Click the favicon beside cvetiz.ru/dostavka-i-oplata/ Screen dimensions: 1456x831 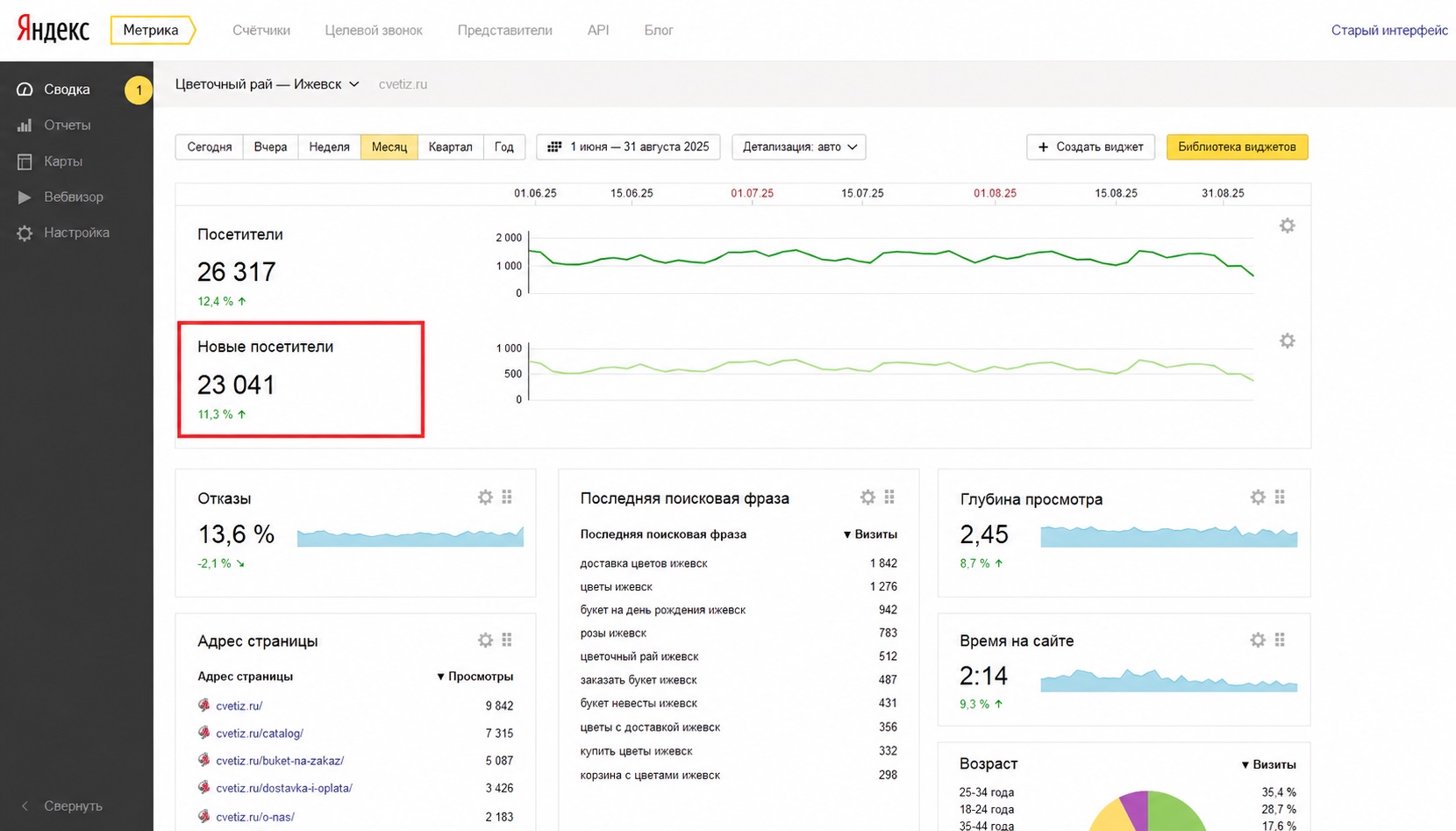tap(204, 787)
